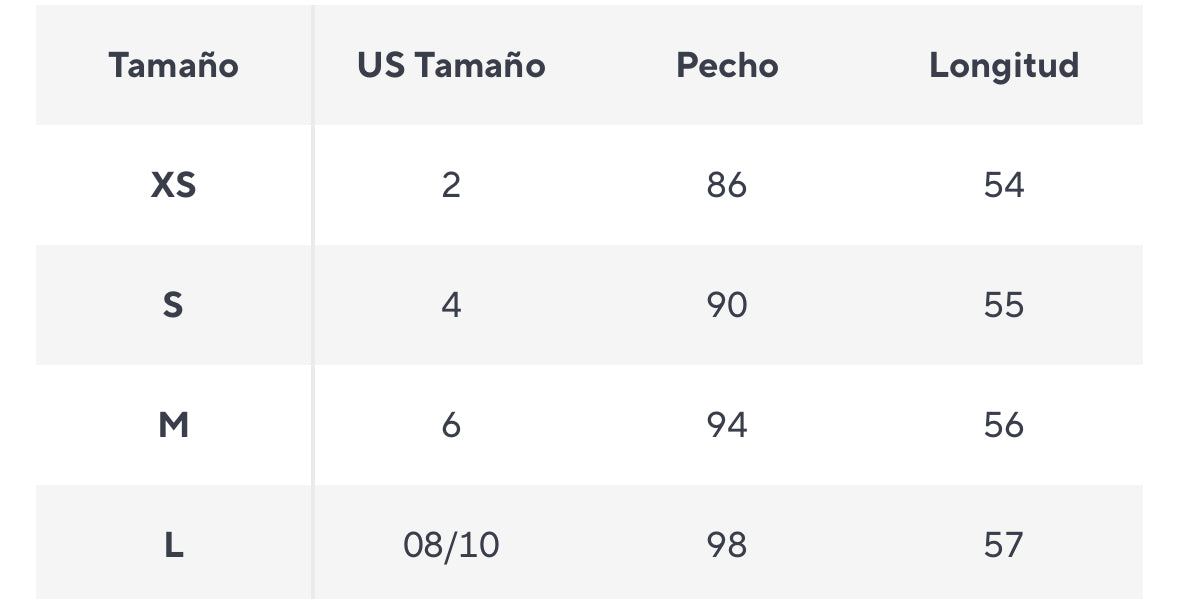Select Pecho value 94

(x=727, y=425)
